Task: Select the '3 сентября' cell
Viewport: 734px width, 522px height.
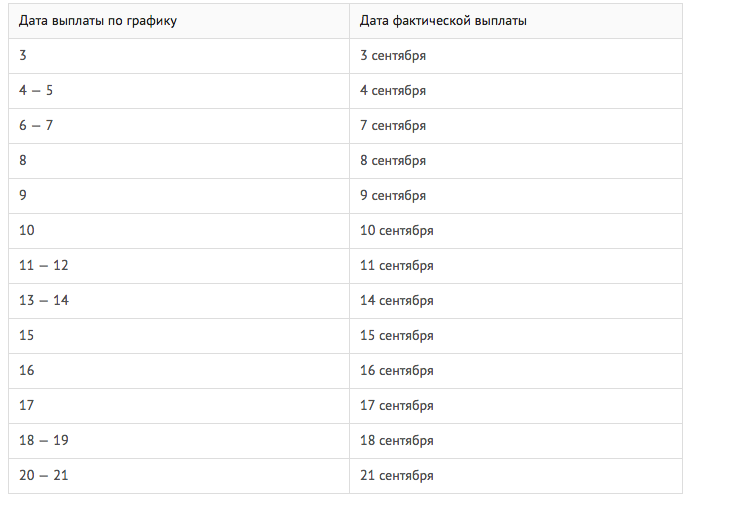Action: tap(516, 56)
